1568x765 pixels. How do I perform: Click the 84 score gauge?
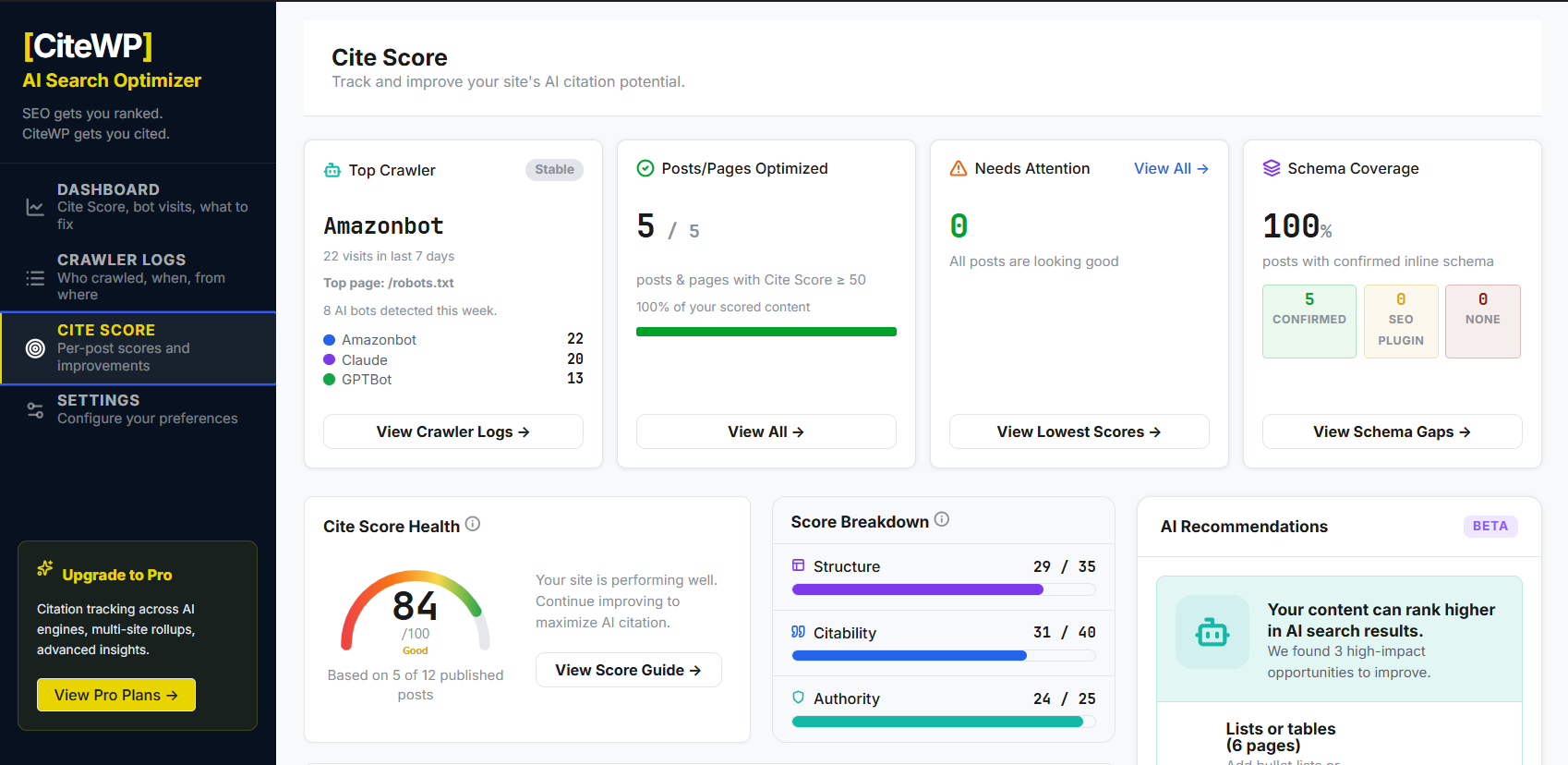coord(416,611)
